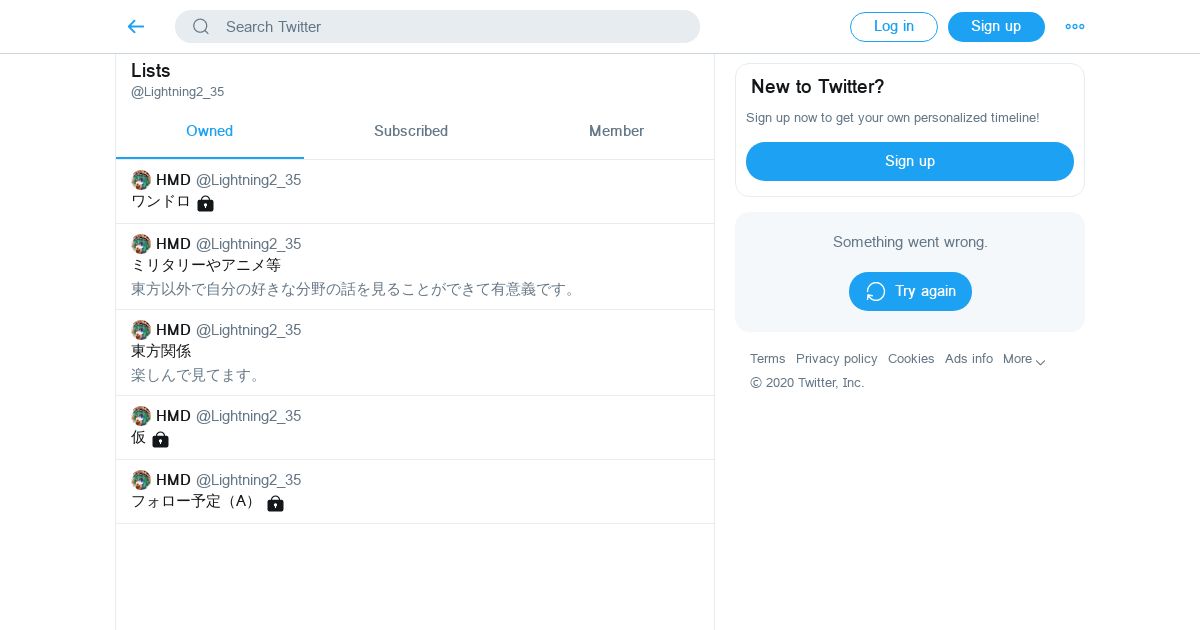Click description 楽しんで見てます。
The height and width of the screenshot is (630, 1200).
pyautogui.click(x=197, y=376)
